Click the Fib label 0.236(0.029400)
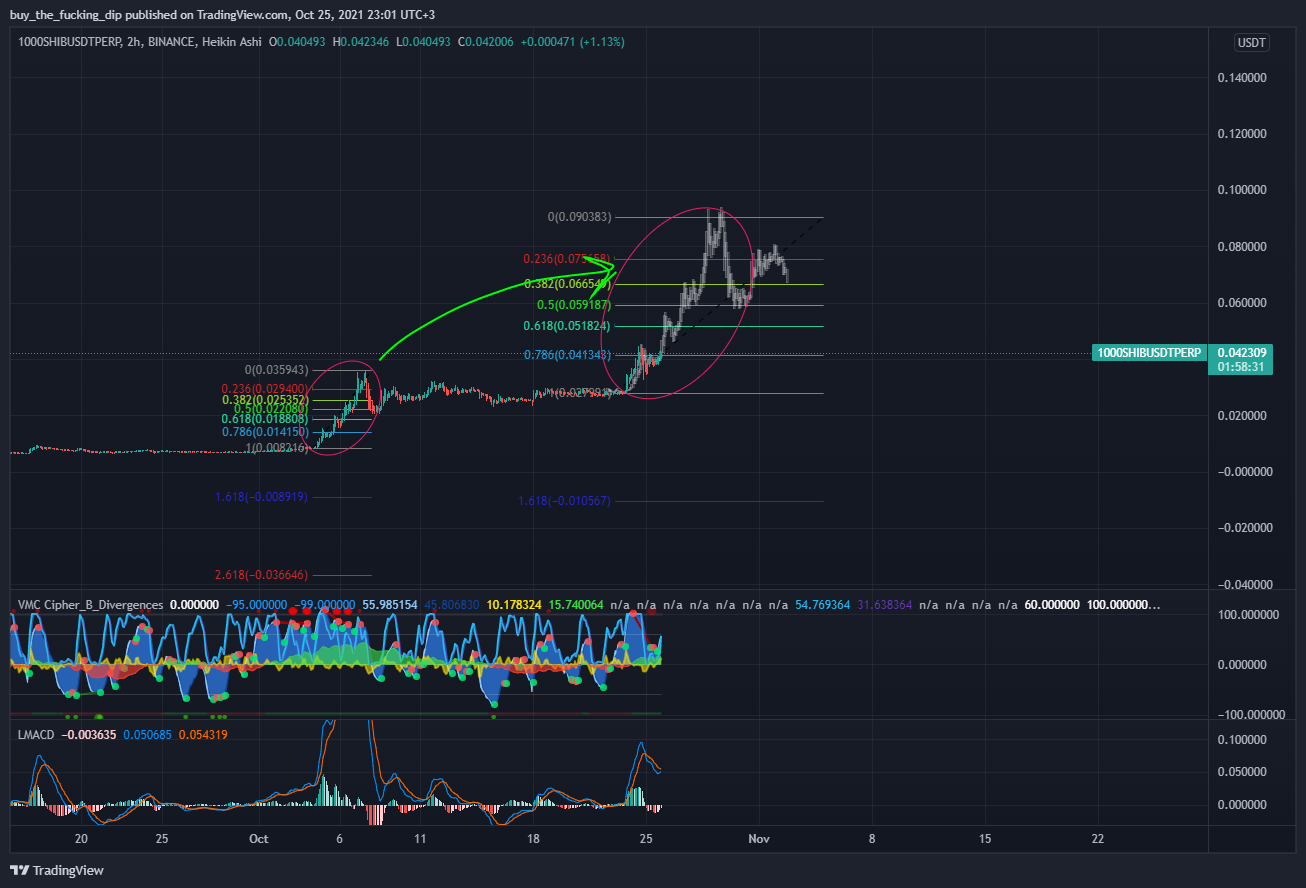Screen dimensions: 1306x888 (263, 388)
